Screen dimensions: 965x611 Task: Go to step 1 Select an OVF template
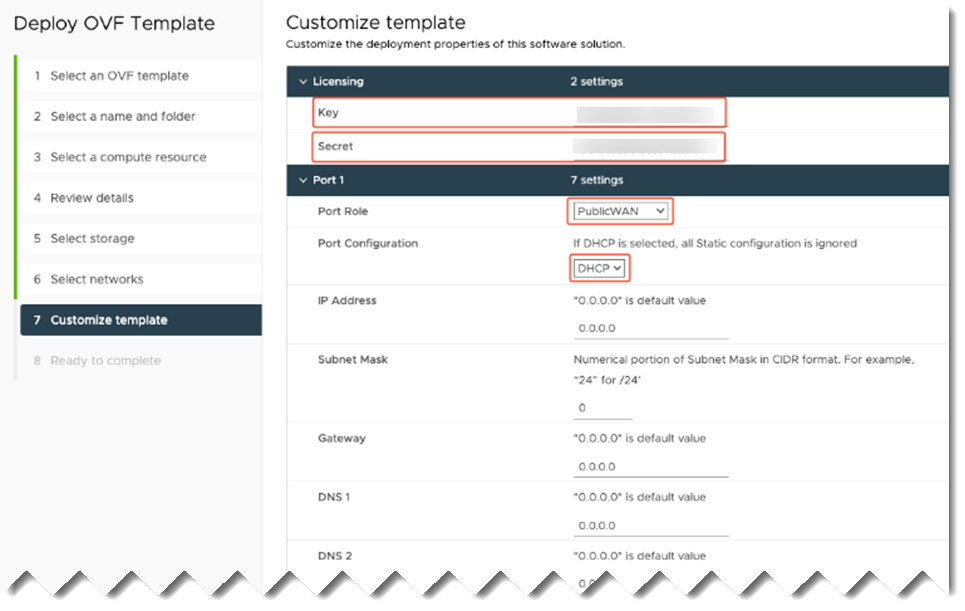(x=119, y=76)
